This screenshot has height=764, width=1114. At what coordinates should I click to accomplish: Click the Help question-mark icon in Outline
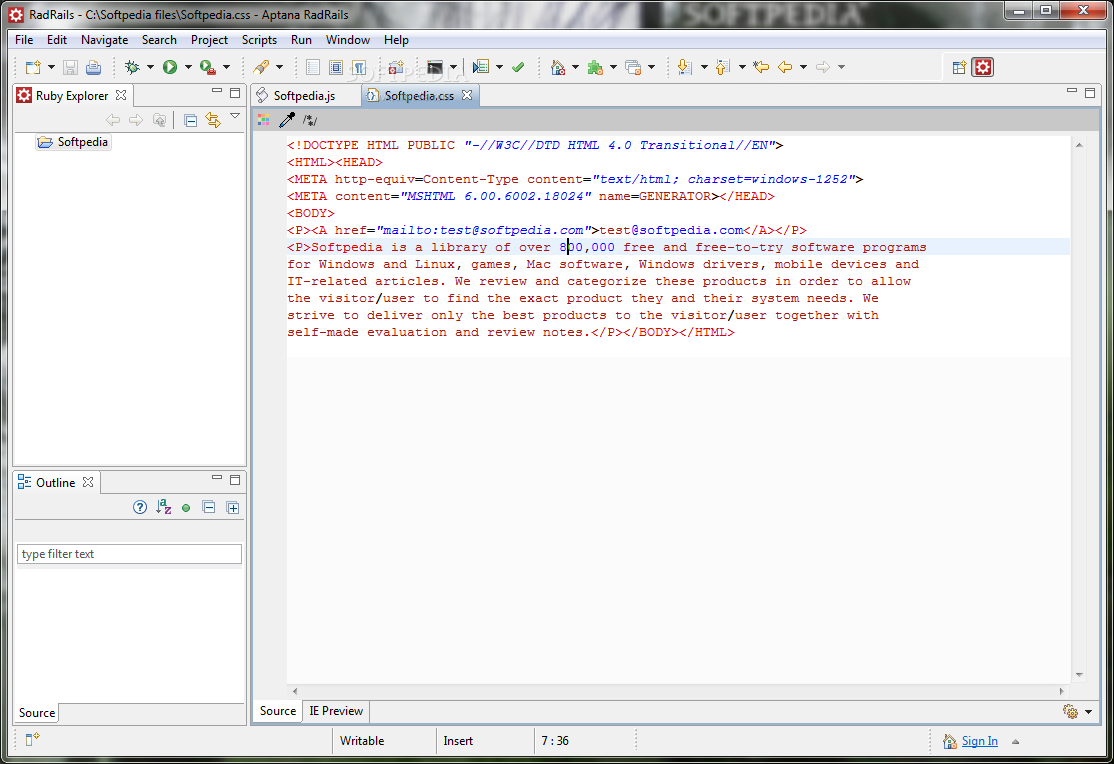pyautogui.click(x=140, y=507)
